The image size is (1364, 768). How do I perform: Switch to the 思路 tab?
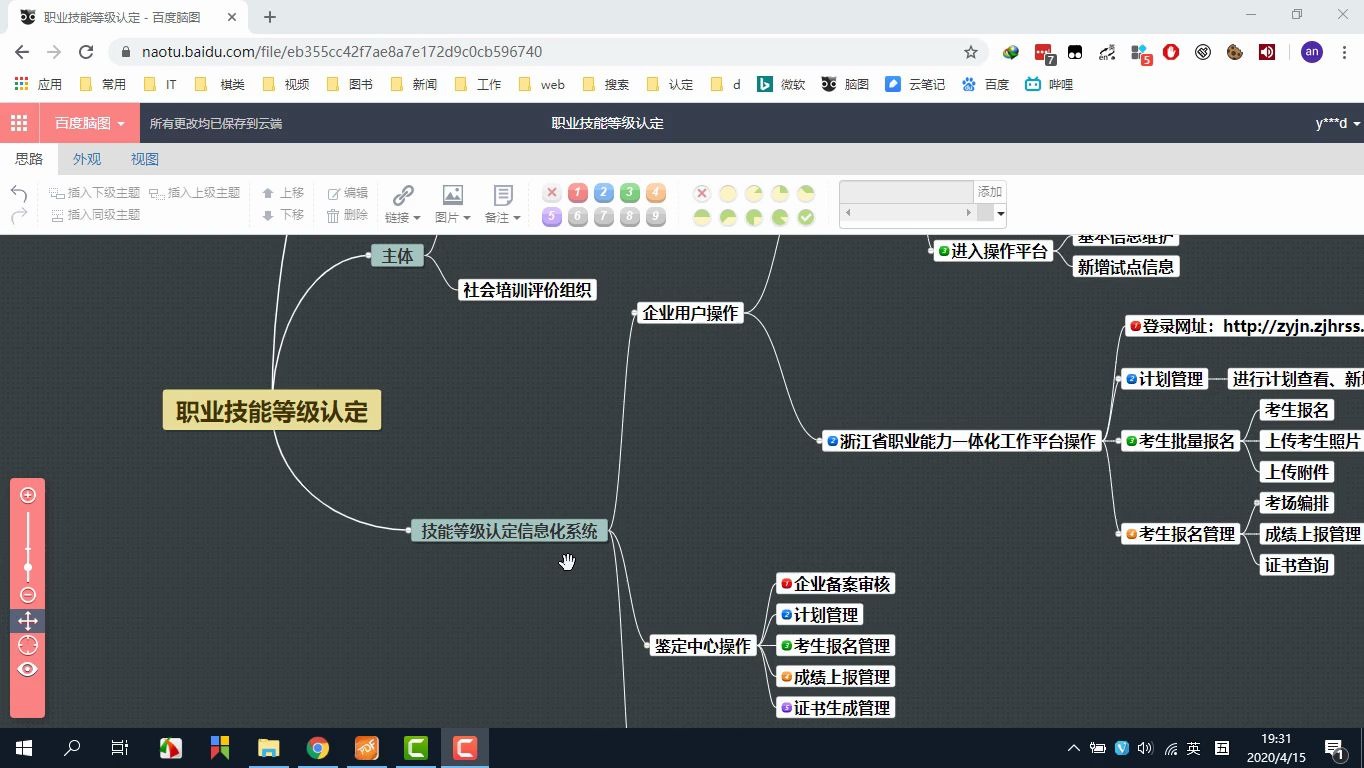[29, 159]
